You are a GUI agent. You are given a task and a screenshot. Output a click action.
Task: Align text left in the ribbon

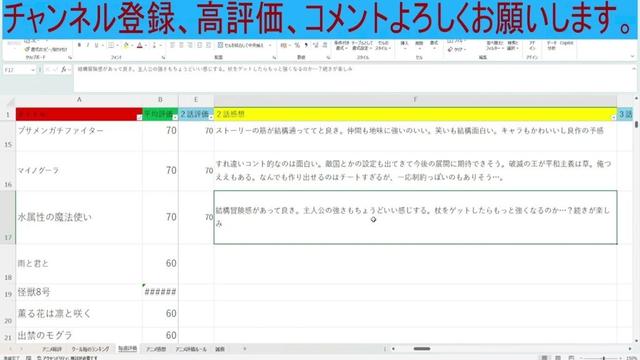pyautogui.click(x=172, y=45)
